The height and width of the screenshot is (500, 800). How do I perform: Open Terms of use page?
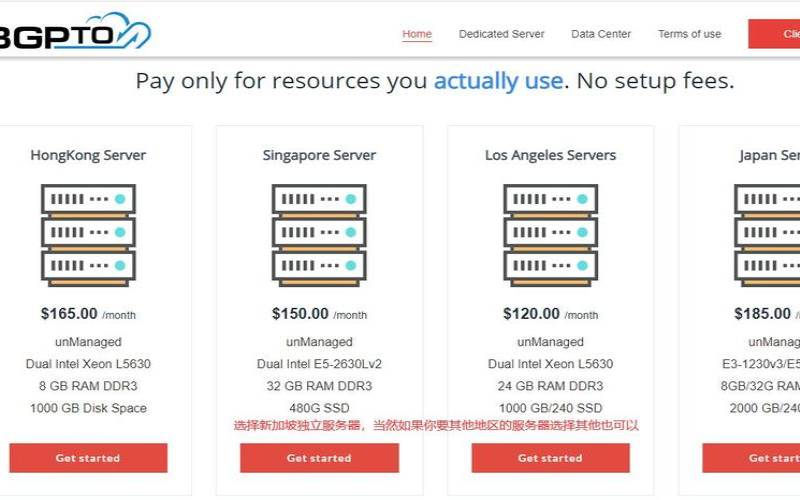pos(689,34)
